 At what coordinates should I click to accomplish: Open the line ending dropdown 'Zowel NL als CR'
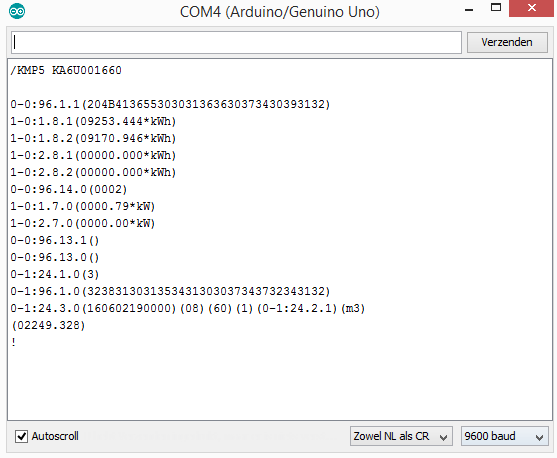401,436
